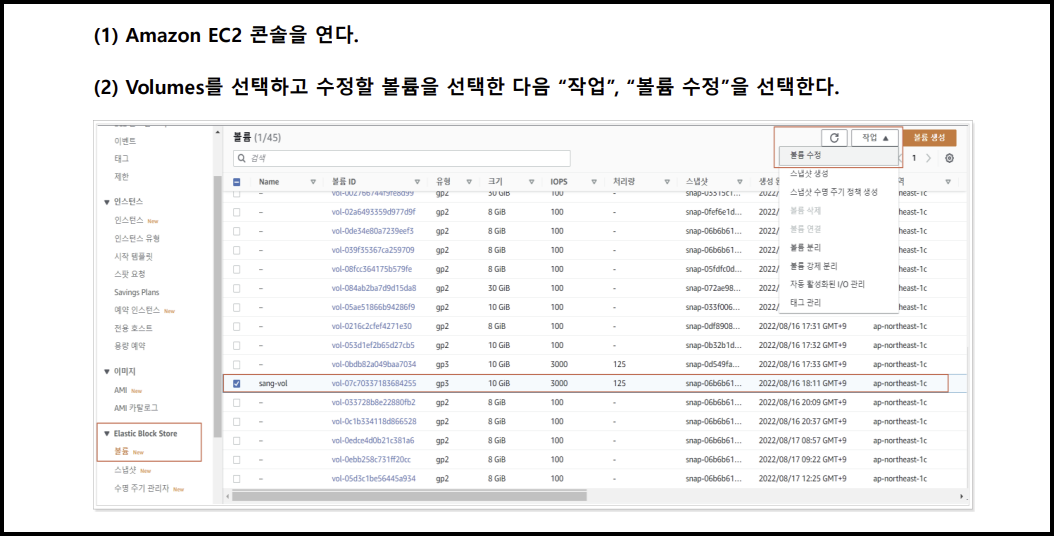Open 수명 주기 관리자 in sidebar
The height and width of the screenshot is (536, 1054).
[x=141, y=488]
